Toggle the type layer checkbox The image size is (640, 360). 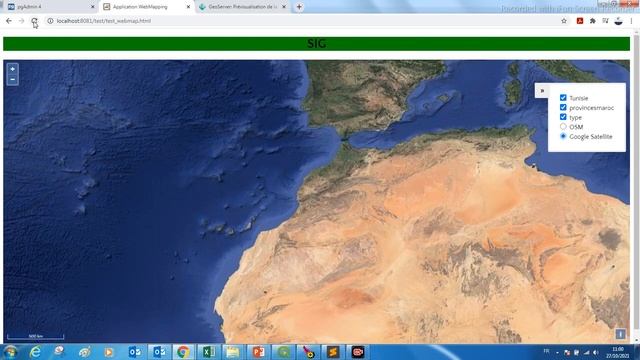point(563,117)
